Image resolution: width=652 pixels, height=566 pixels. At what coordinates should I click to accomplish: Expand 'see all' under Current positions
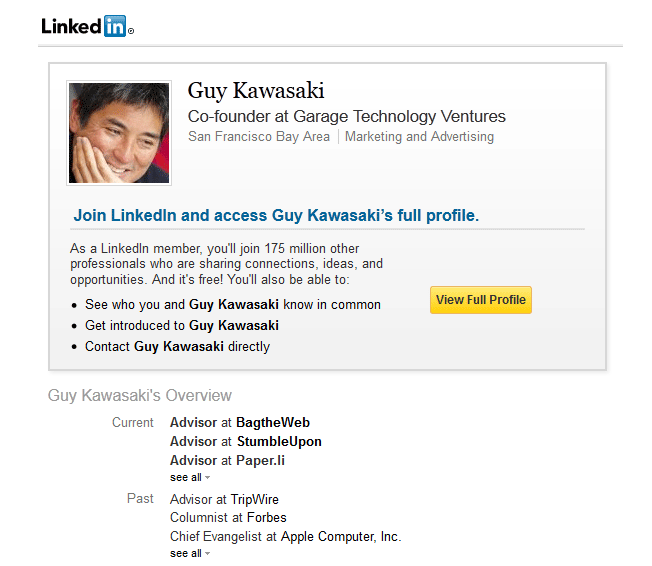click(x=186, y=477)
